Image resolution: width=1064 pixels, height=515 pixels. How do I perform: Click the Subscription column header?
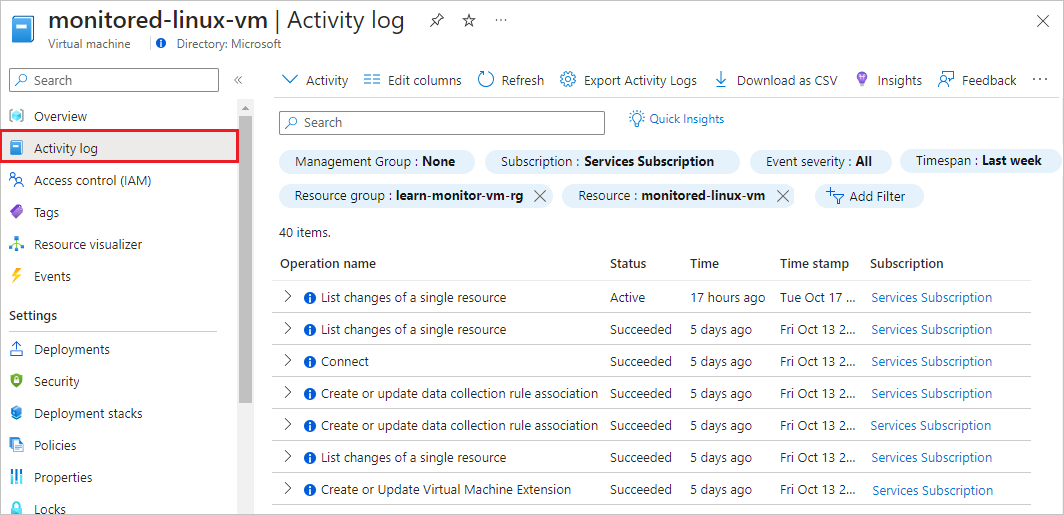pyautogui.click(x=907, y=263)
